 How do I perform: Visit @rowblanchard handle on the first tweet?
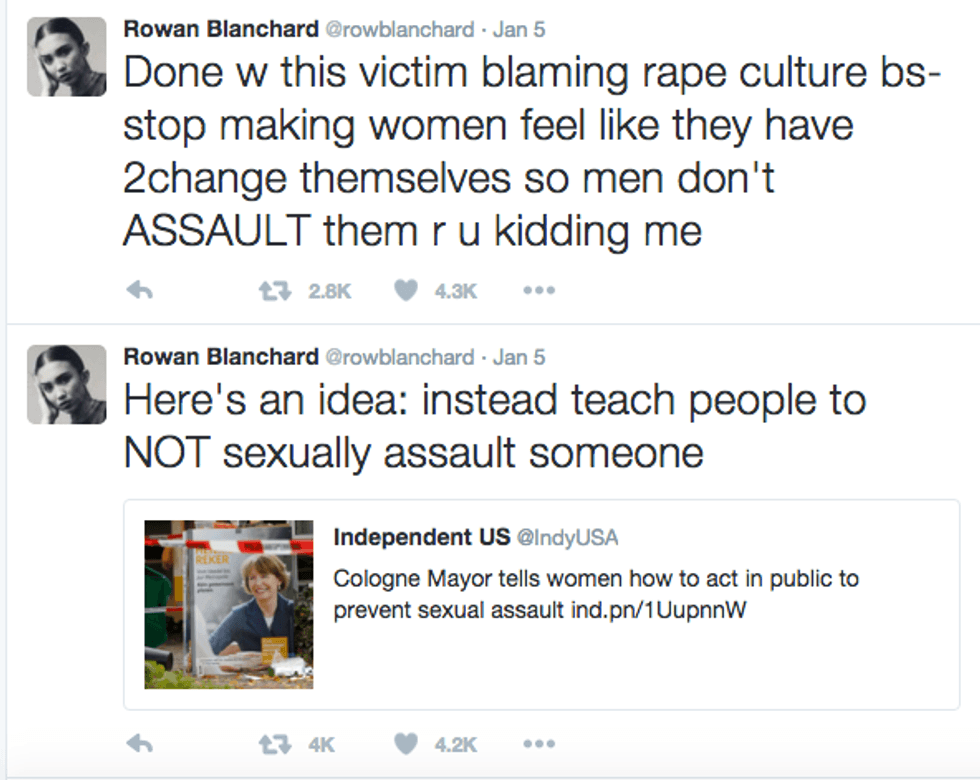(400, 29)
